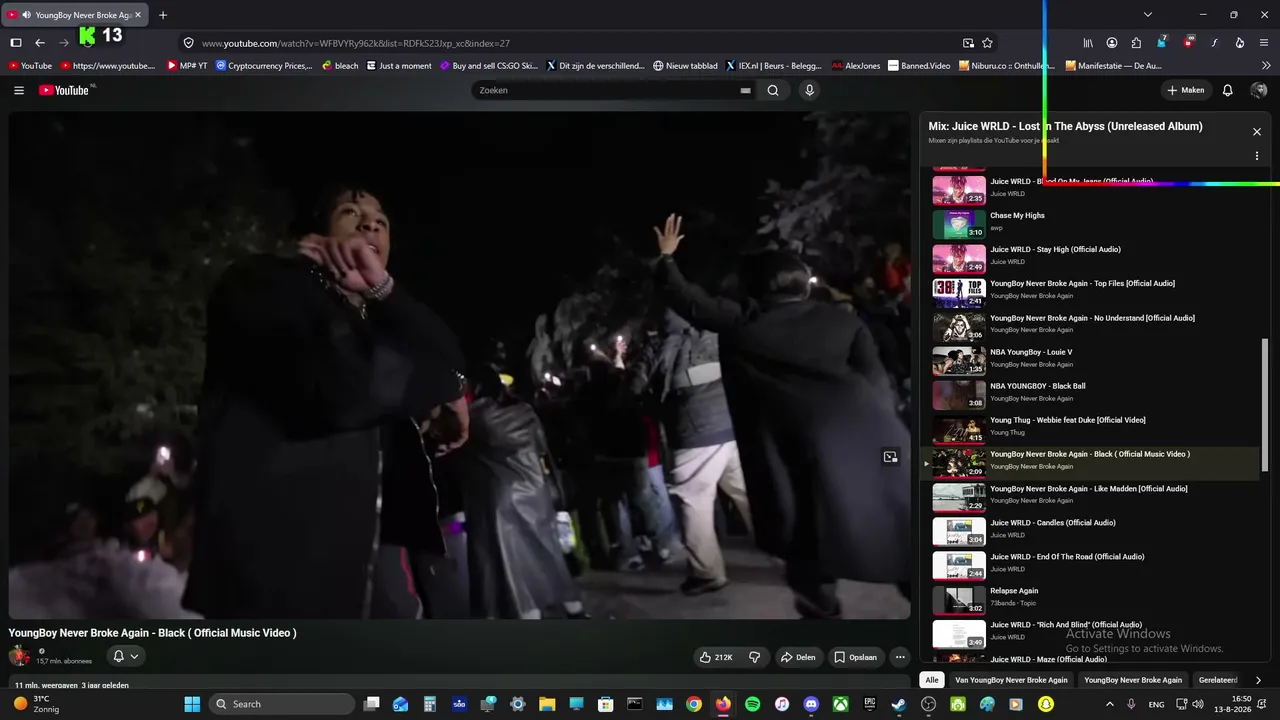The width and height of the screenshot is (1280, 720).
Task: Click the Windows taskbar Search box
Action: (283, 704)
